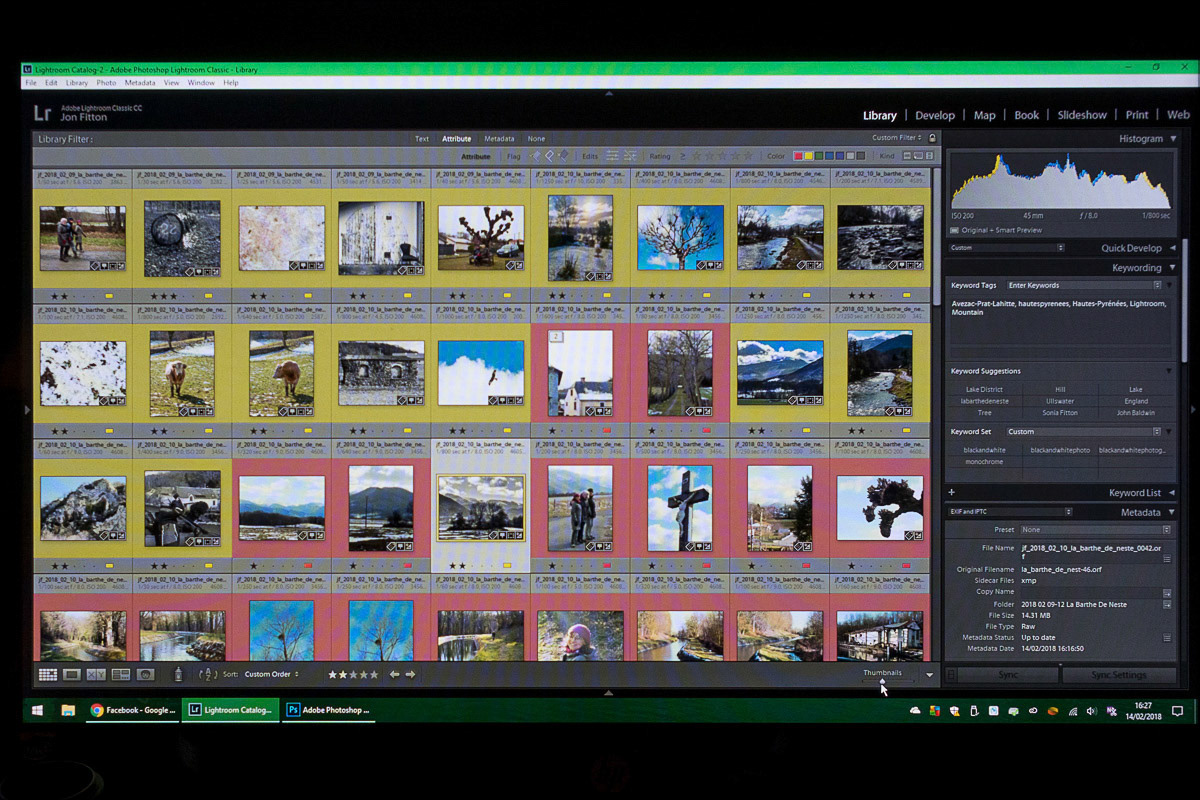Viewport: 1200px width, 800px height.
Task: Add keyword with plus icon in Keyword List
Action: [951, 493]
